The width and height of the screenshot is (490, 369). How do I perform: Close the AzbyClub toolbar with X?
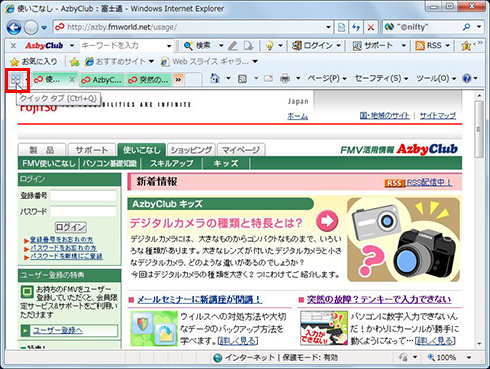pos(13,46)
